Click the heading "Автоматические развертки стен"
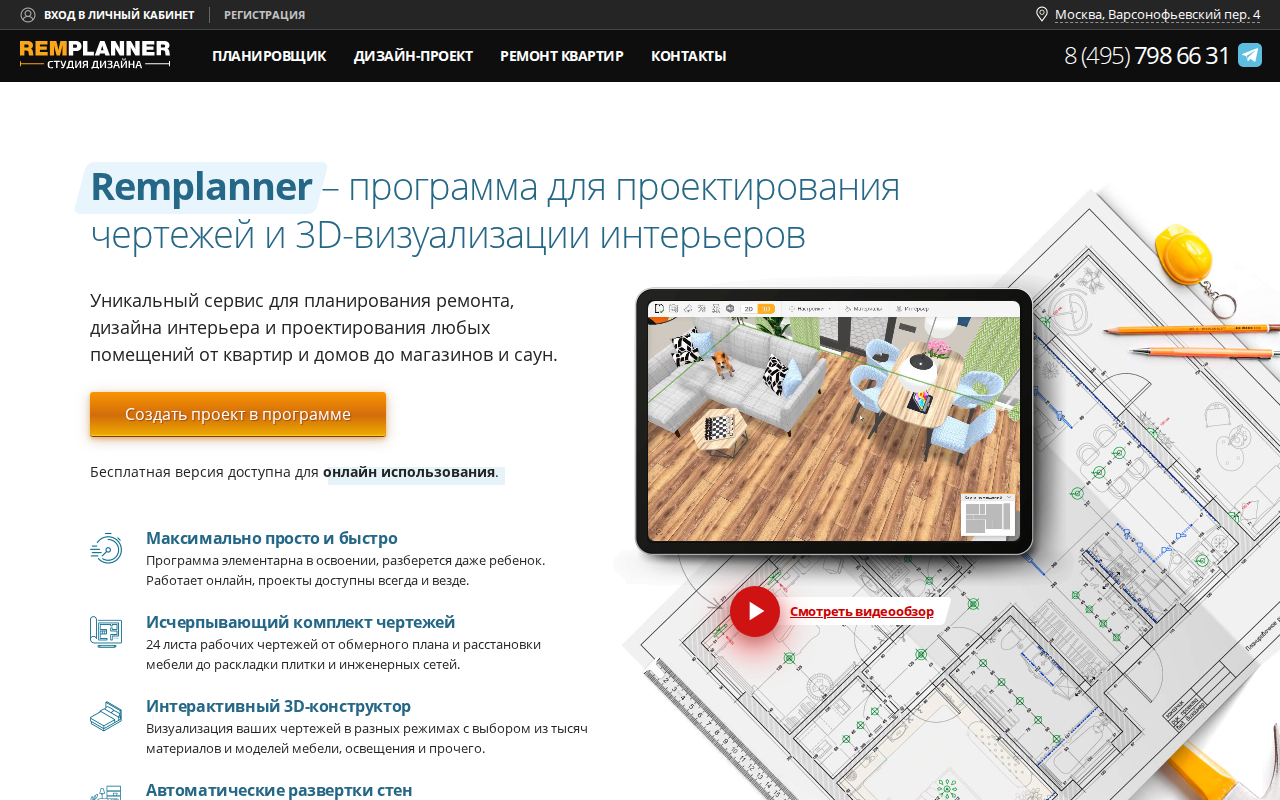The height and width of the screenshot is (800, 1280). coord(279,790)
